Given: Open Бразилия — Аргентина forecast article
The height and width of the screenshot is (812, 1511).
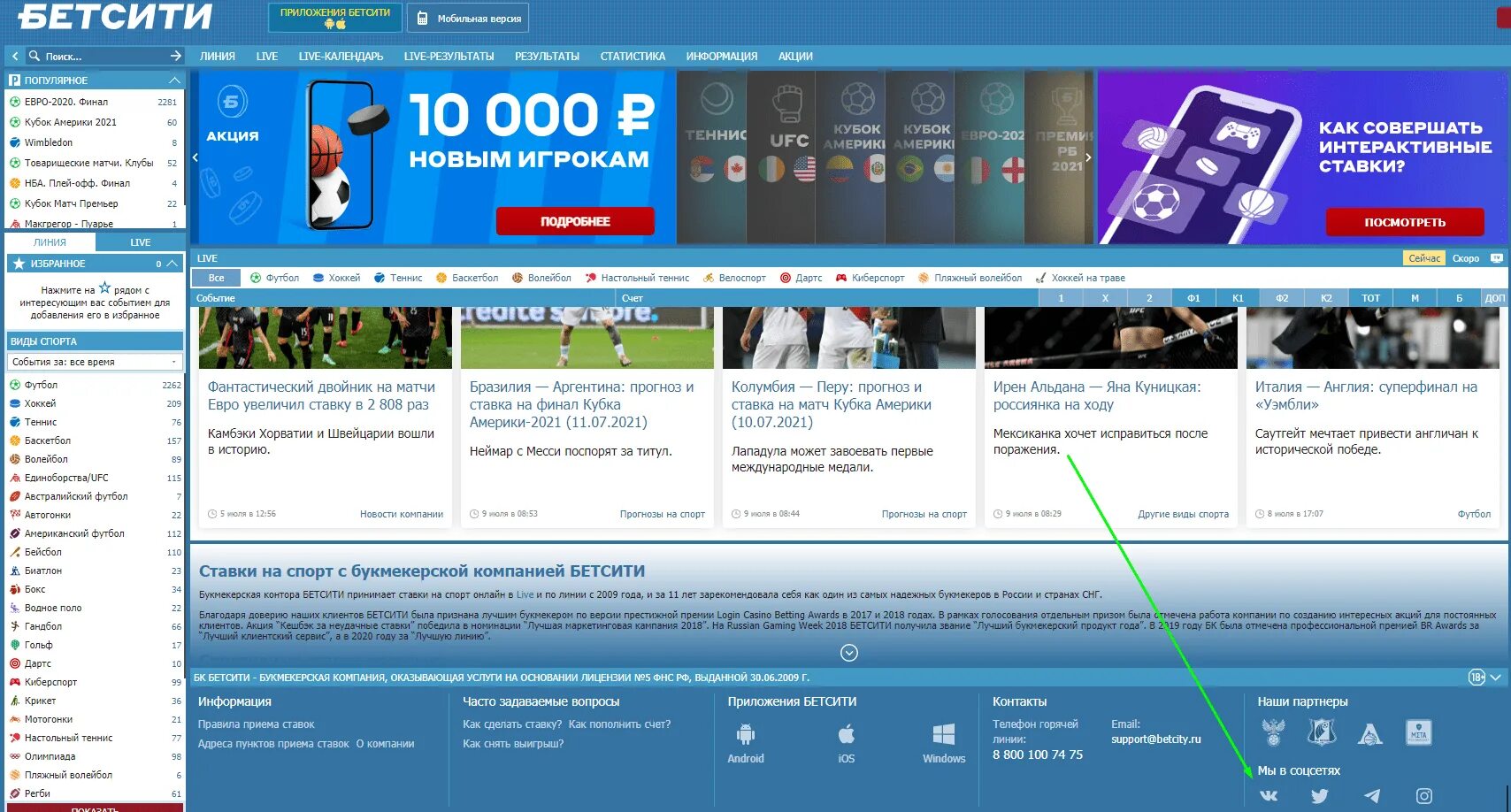Looking at the screenshot, I should pos(581,404).
